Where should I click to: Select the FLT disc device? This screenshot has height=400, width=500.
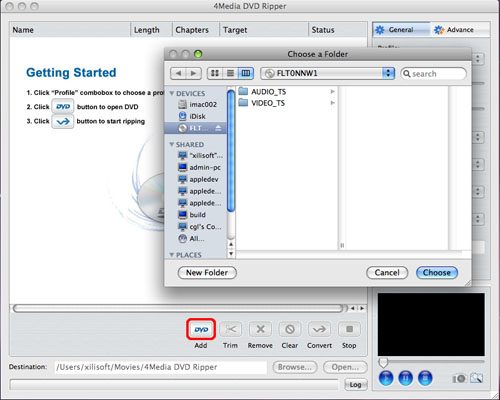pos(195,128)
